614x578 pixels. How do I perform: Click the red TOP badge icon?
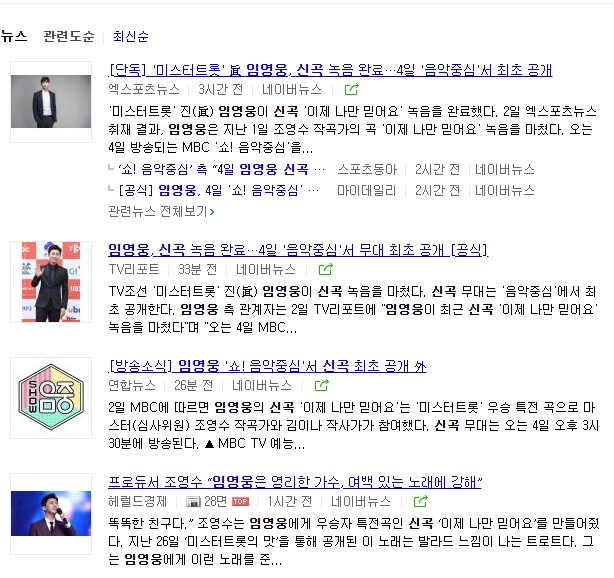240,502
